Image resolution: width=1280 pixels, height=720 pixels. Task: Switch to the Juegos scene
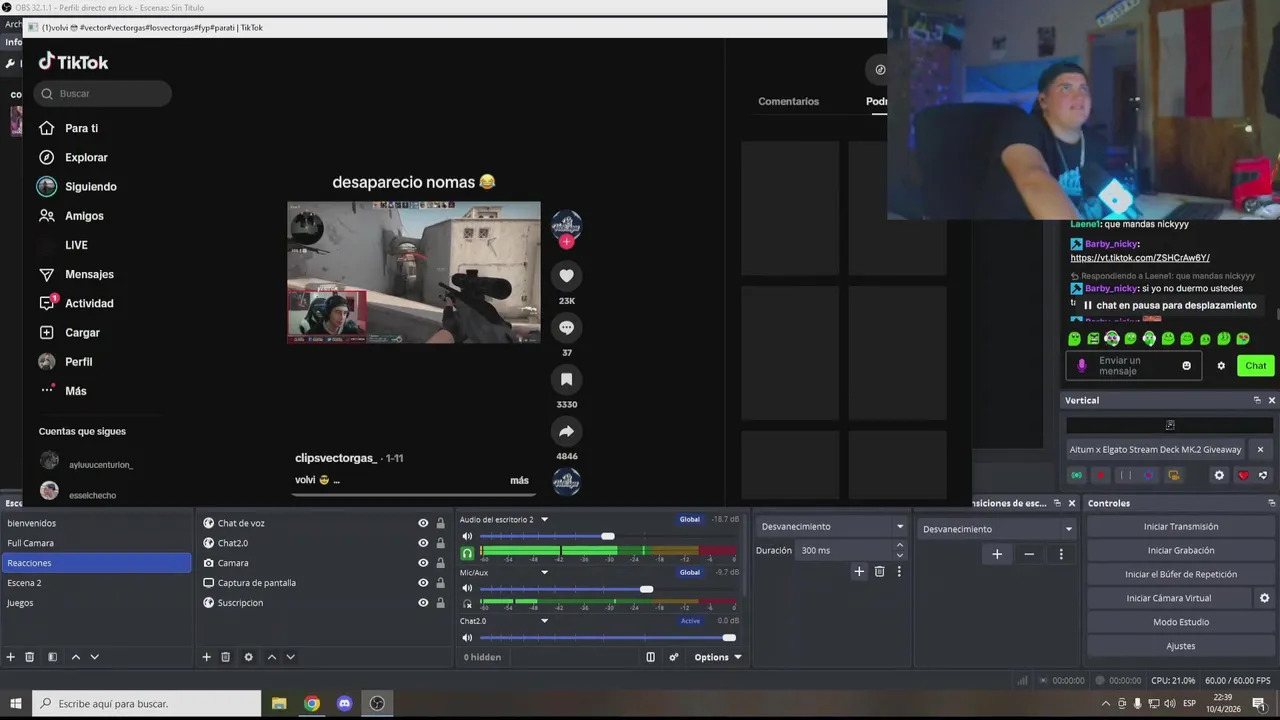pos(96,603)
